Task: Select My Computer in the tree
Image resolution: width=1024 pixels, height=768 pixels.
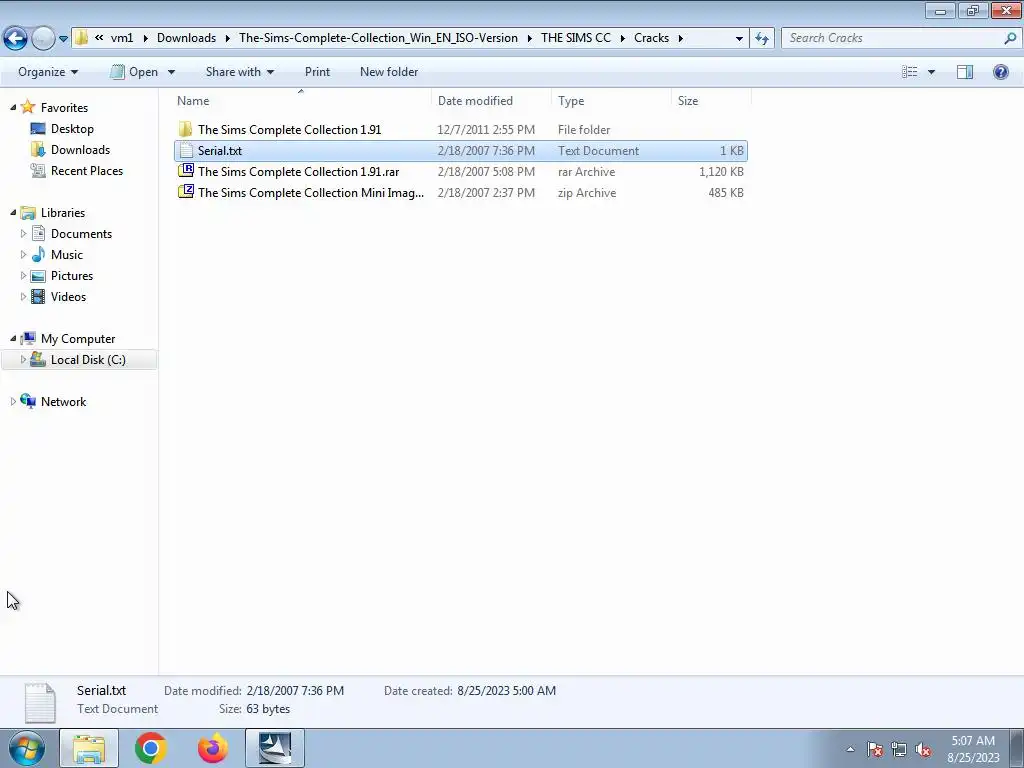Action: [78, 339]
